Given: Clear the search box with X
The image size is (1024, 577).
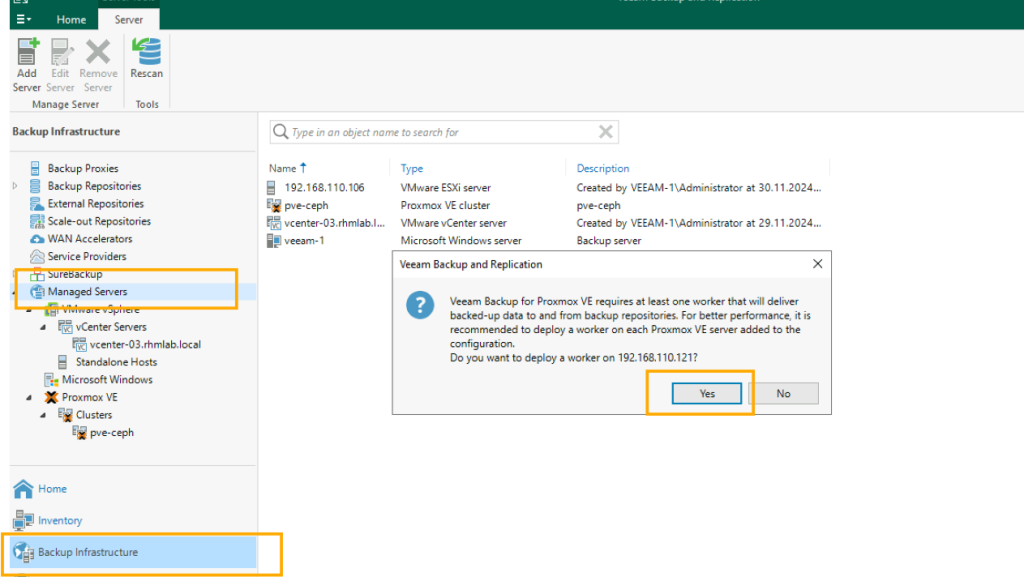Looking at the screenshot, I should pos(605,132).
